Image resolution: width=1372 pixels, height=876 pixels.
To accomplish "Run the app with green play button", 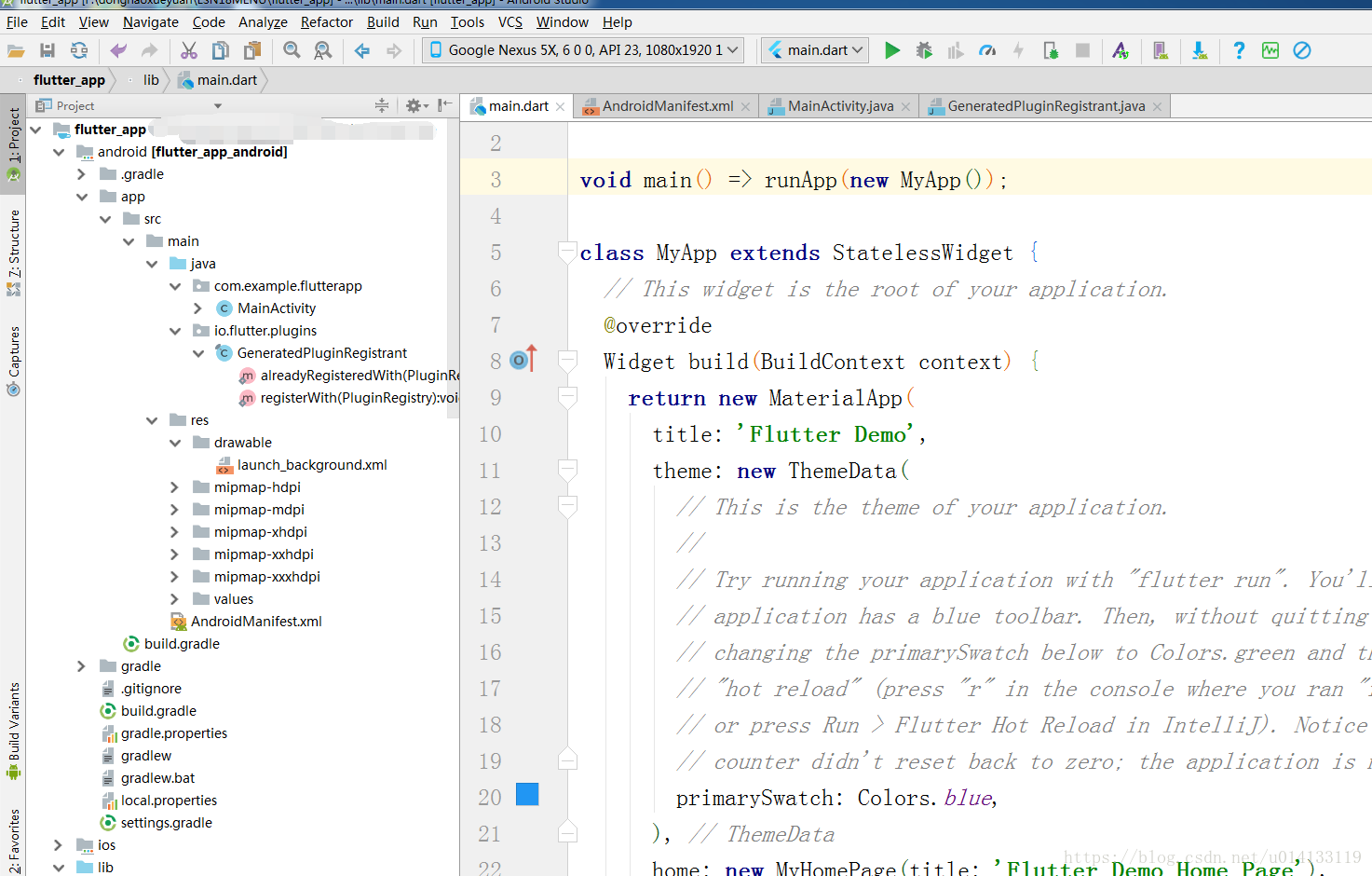I will (892, 50).
